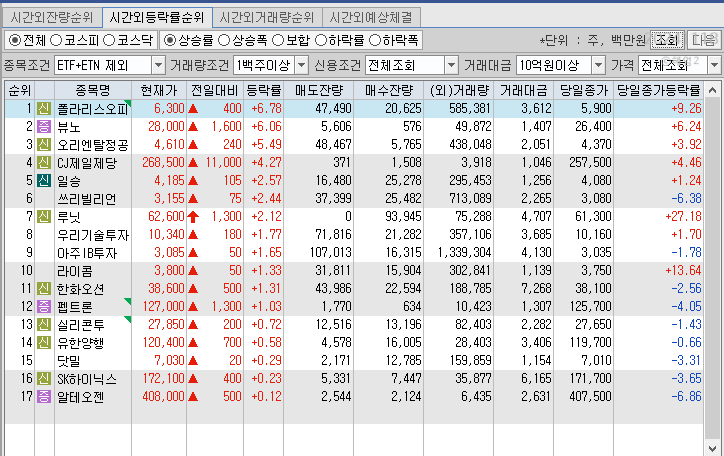This screenshot has height=456, width=724.
Task: Select the 우리기술투자 stock name
Action: coord(93,235)
